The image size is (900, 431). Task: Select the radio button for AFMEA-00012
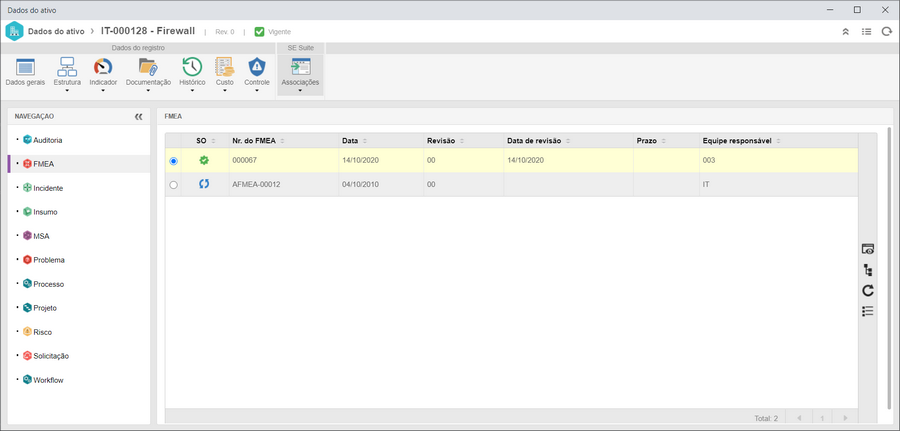173,185
